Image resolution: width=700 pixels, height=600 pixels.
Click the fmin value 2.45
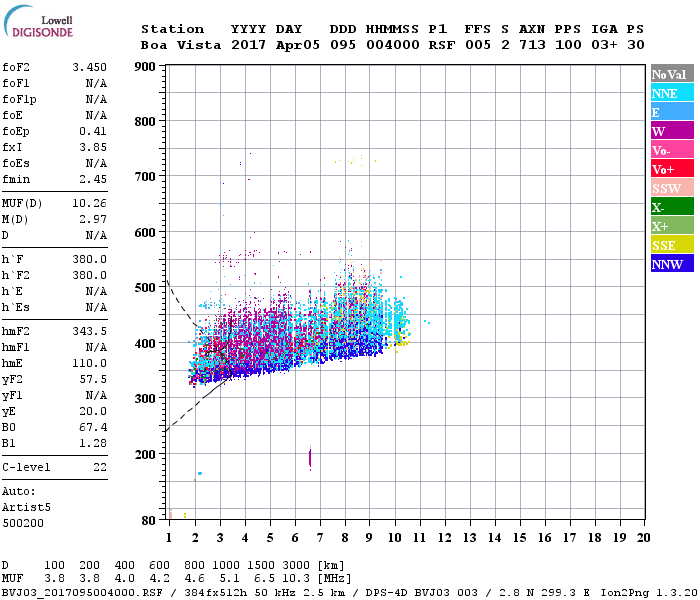[x=93, y=179]
